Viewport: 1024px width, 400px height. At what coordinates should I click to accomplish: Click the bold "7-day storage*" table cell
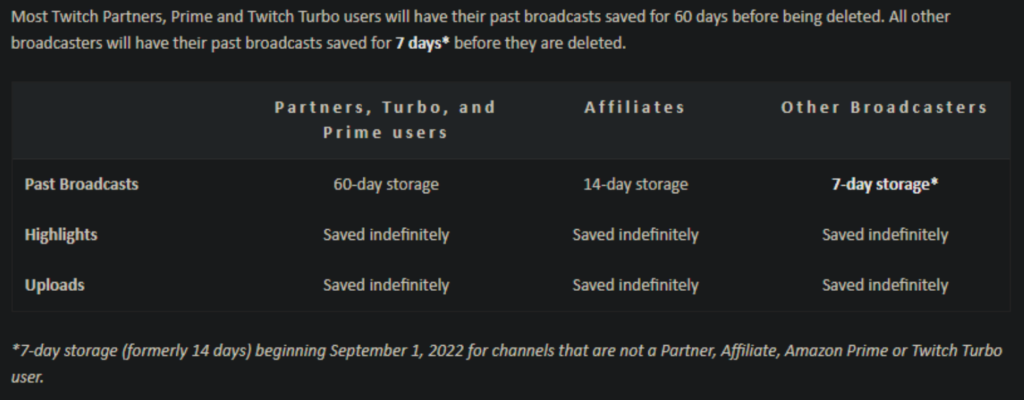pos(884,185)
